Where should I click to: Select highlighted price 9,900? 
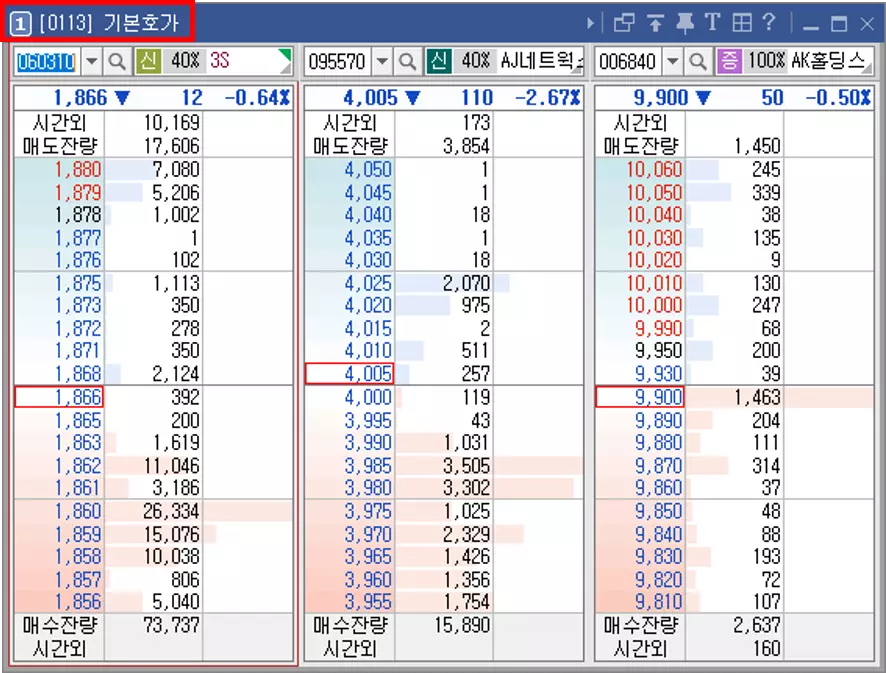(640, 397)
